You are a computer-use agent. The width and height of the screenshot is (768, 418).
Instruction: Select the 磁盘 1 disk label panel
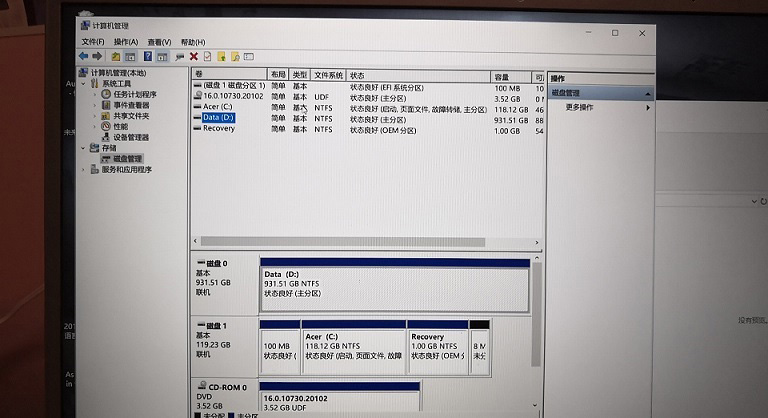(224, 346)
